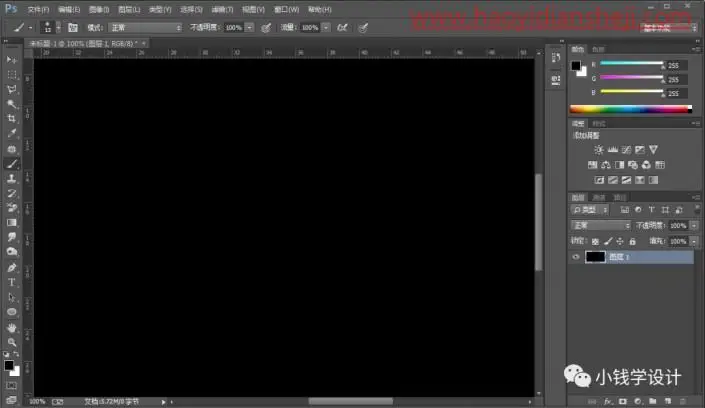705x408 pixels.
Task: Select the Ellipse shape tool
Action: coord(12,312)
